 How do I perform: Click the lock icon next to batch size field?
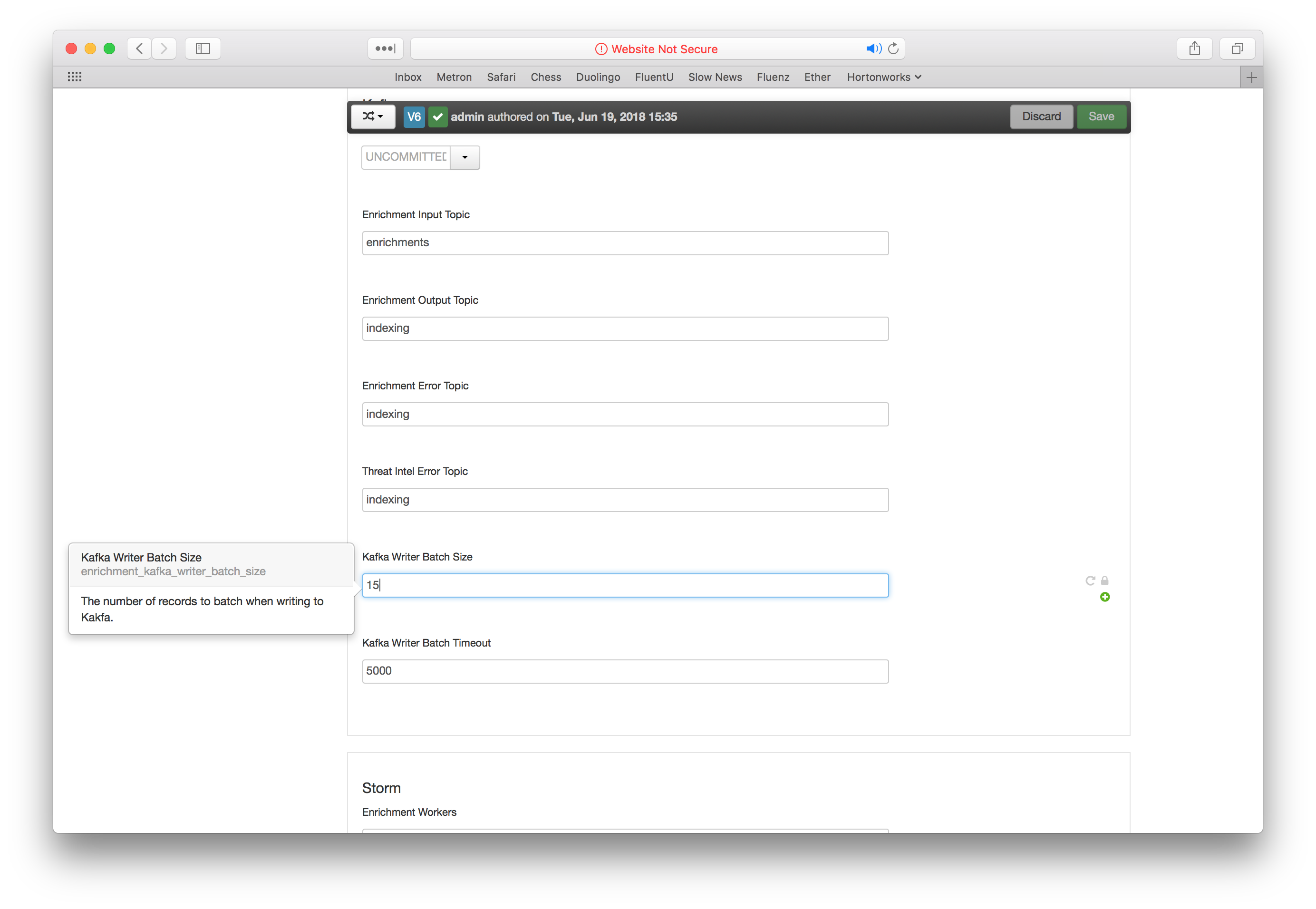point(1105,580)
